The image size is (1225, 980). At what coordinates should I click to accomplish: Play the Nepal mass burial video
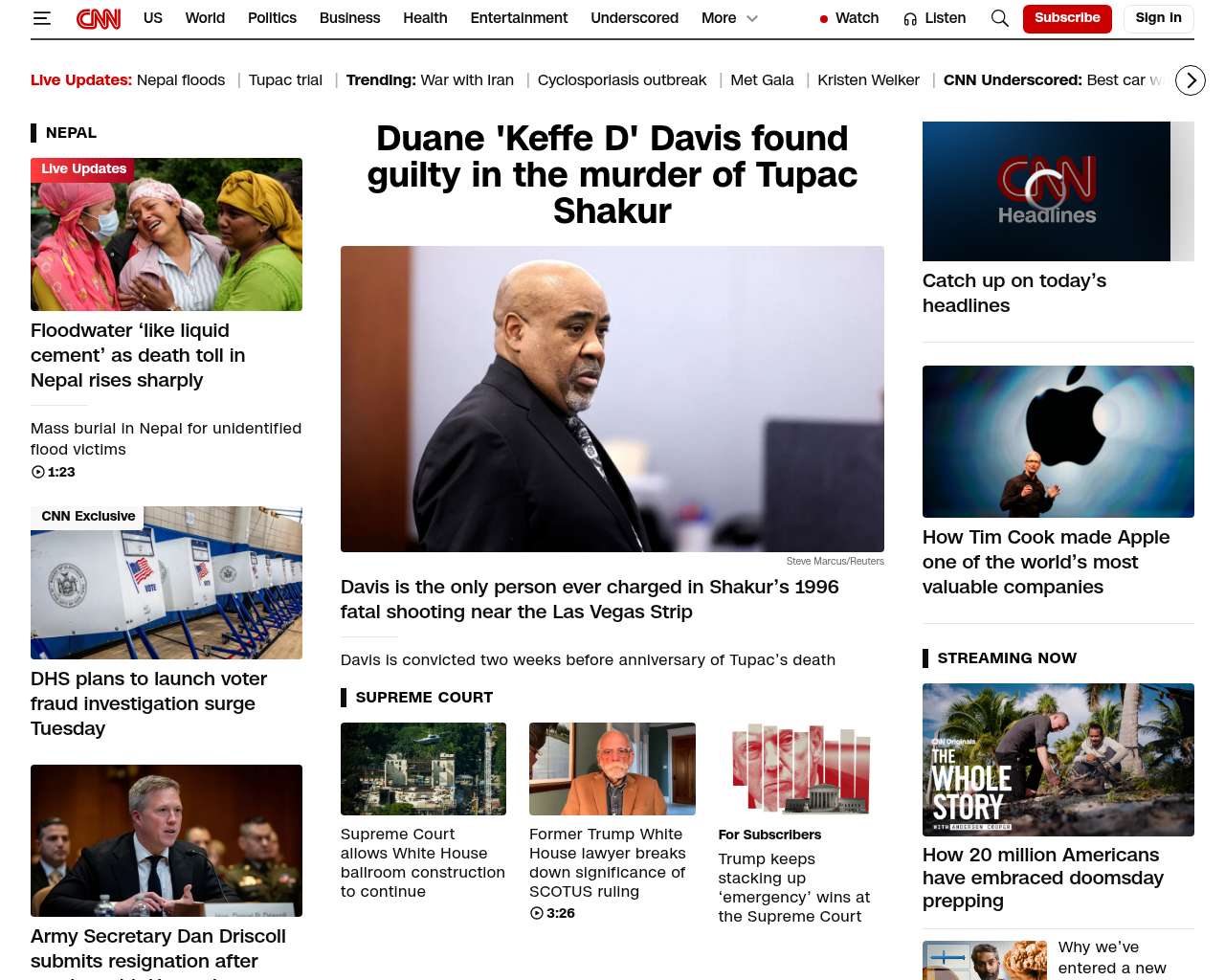(38, 472)
